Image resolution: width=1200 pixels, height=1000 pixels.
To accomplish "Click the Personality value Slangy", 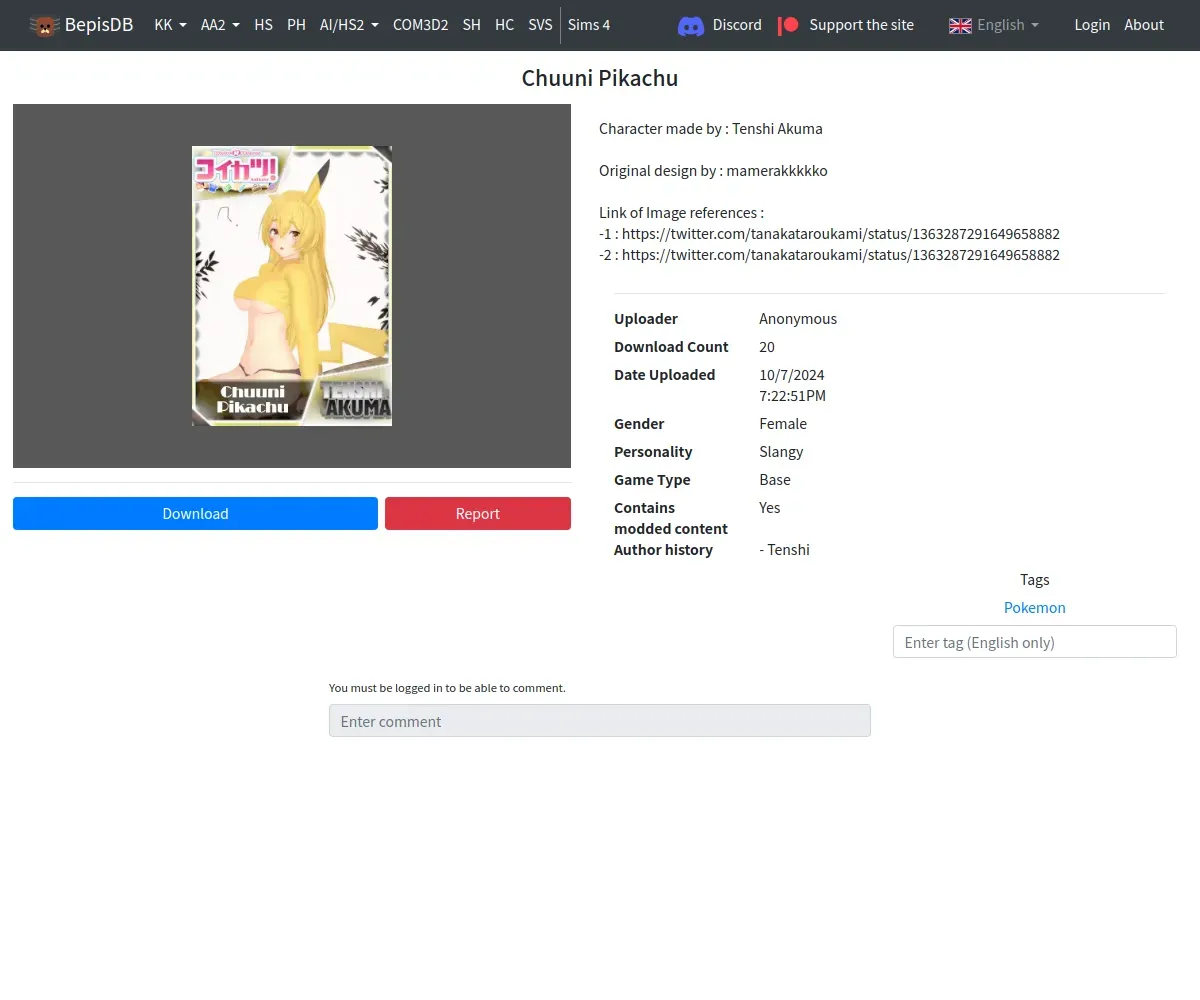I will 781,452.
